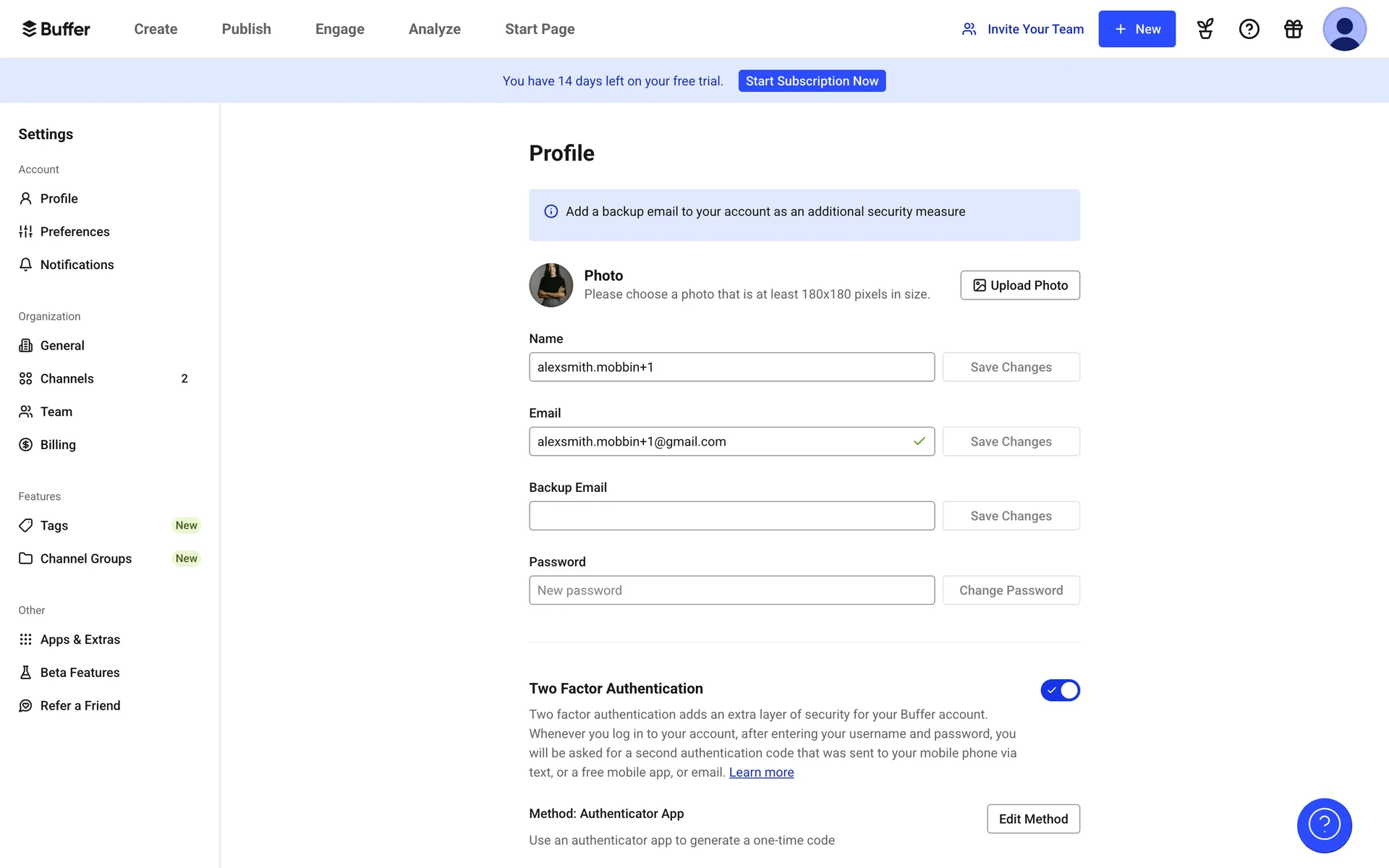Click the info icon in backup email notice

[x=551, y=212]
